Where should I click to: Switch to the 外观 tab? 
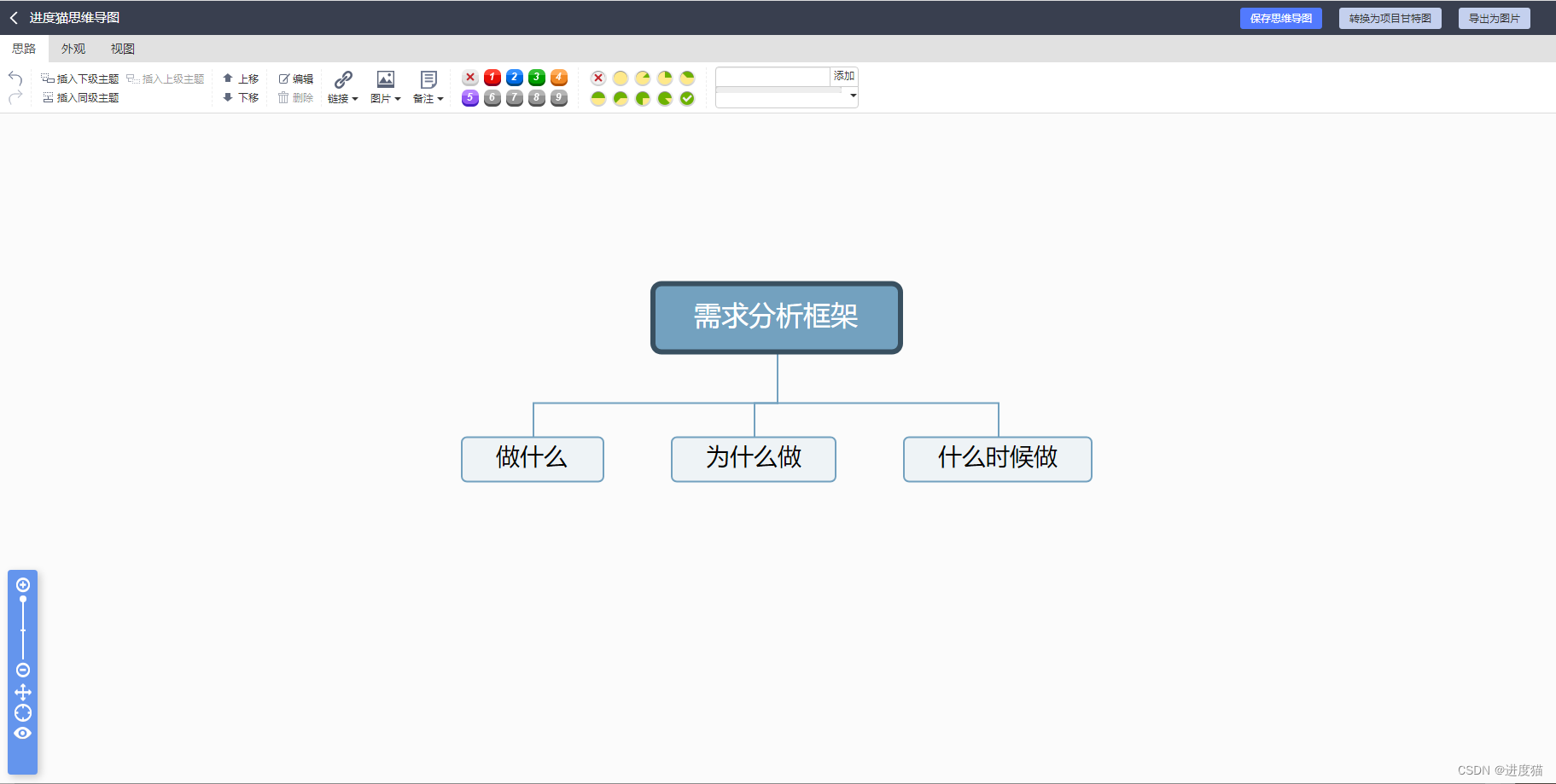pyautogui.click(x=73, y=49)
